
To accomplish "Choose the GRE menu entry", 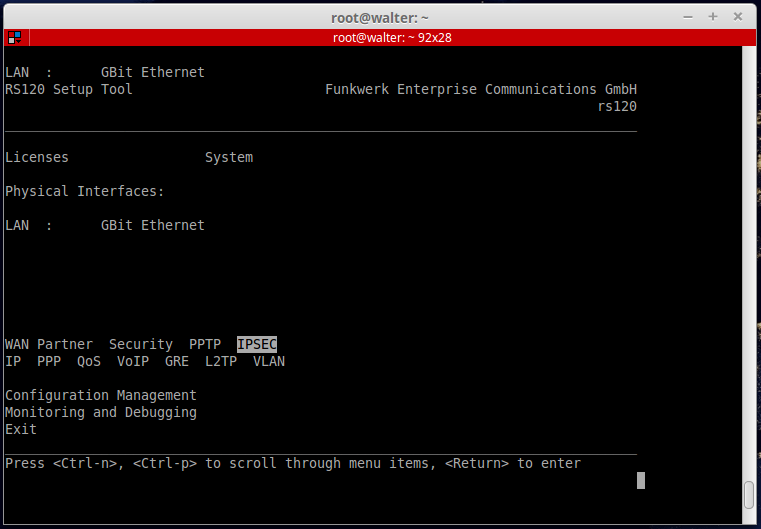I will point(177,361).
